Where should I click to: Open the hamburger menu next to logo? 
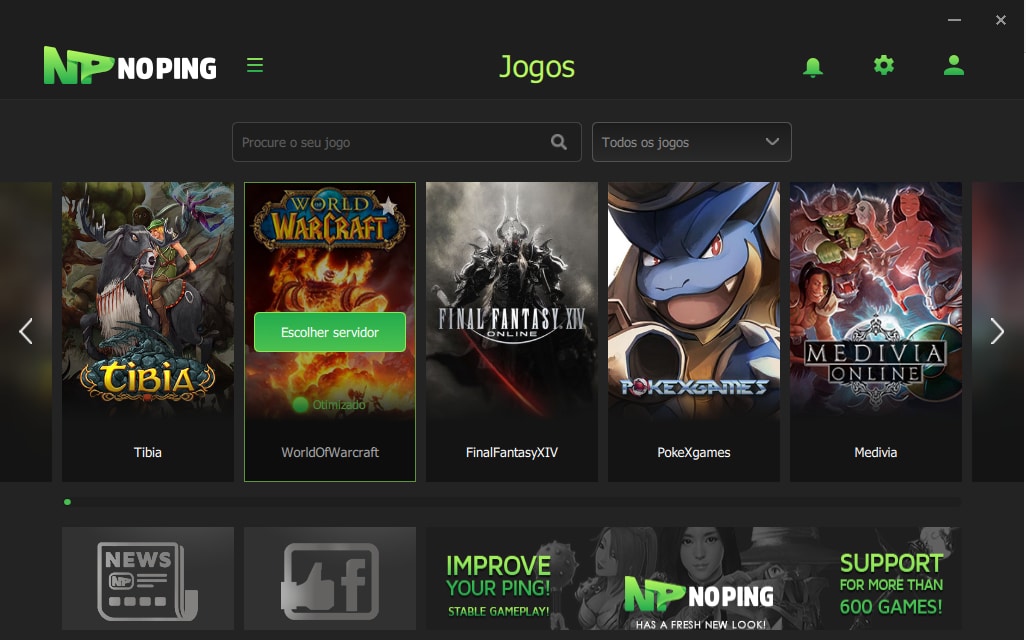[255, 66]
